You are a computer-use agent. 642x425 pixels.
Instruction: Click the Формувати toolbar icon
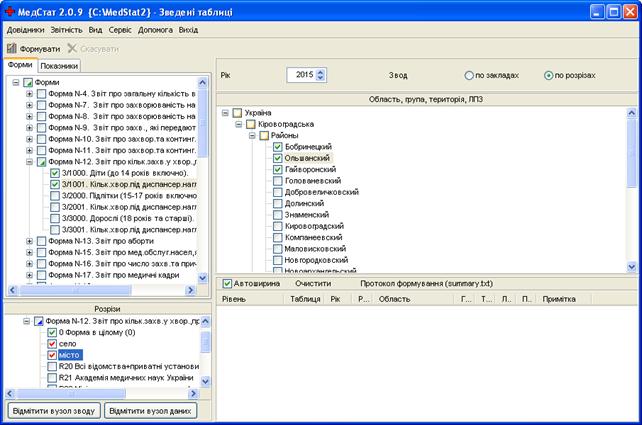point(12,49)
